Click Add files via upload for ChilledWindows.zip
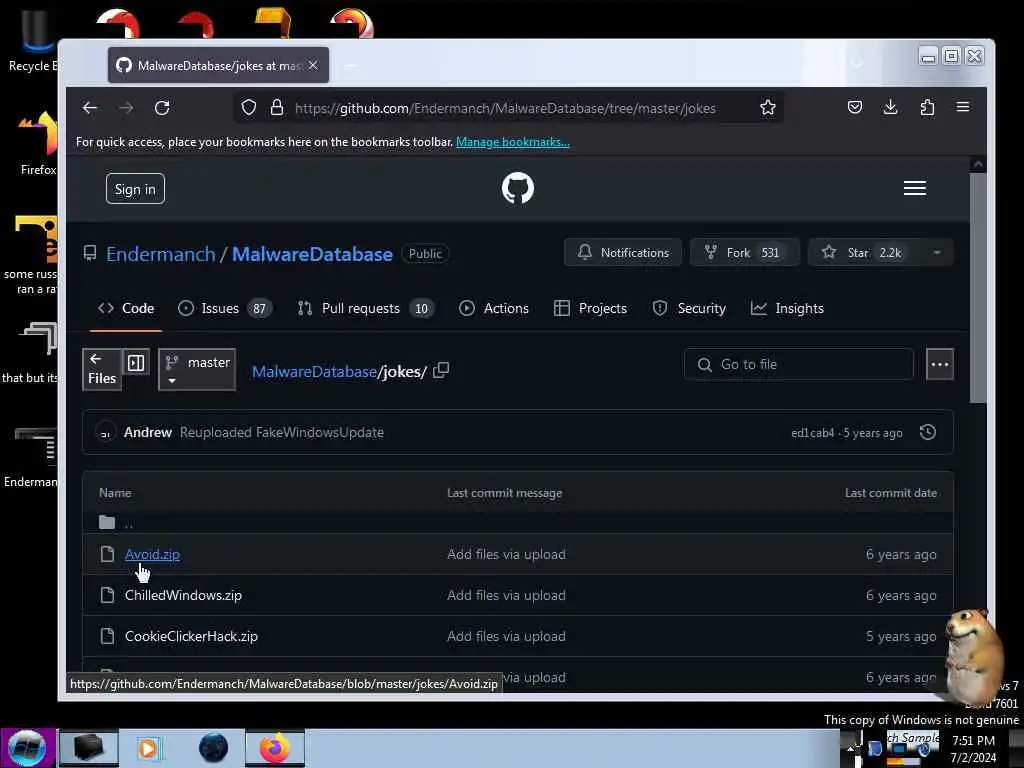This screenshot has height=768, width=1024. point(506,596)
